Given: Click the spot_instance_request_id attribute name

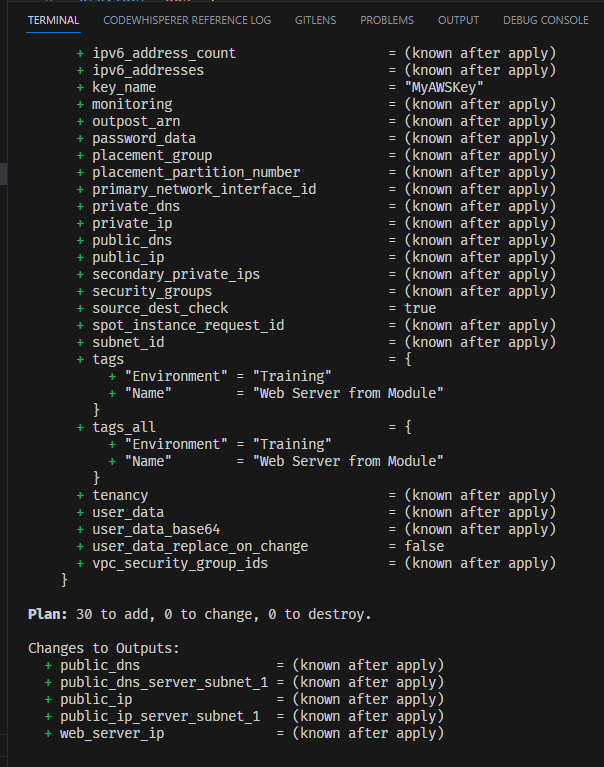Looking at the screenshot, I should point(188,325).
